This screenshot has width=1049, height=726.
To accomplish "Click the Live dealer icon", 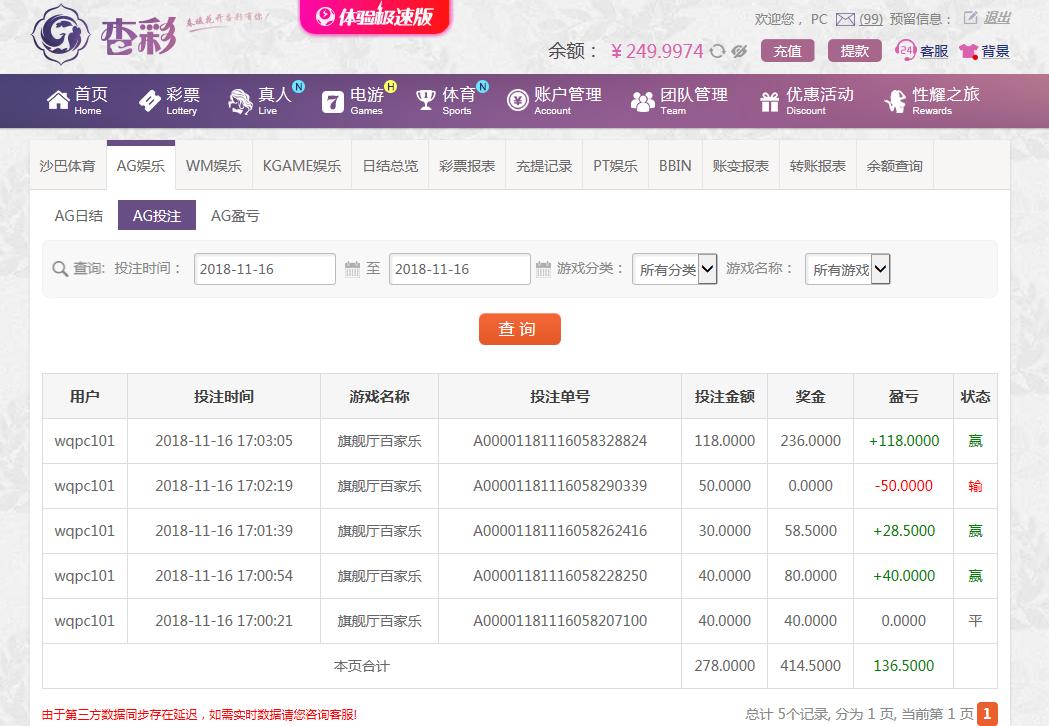I will point(240,101).
